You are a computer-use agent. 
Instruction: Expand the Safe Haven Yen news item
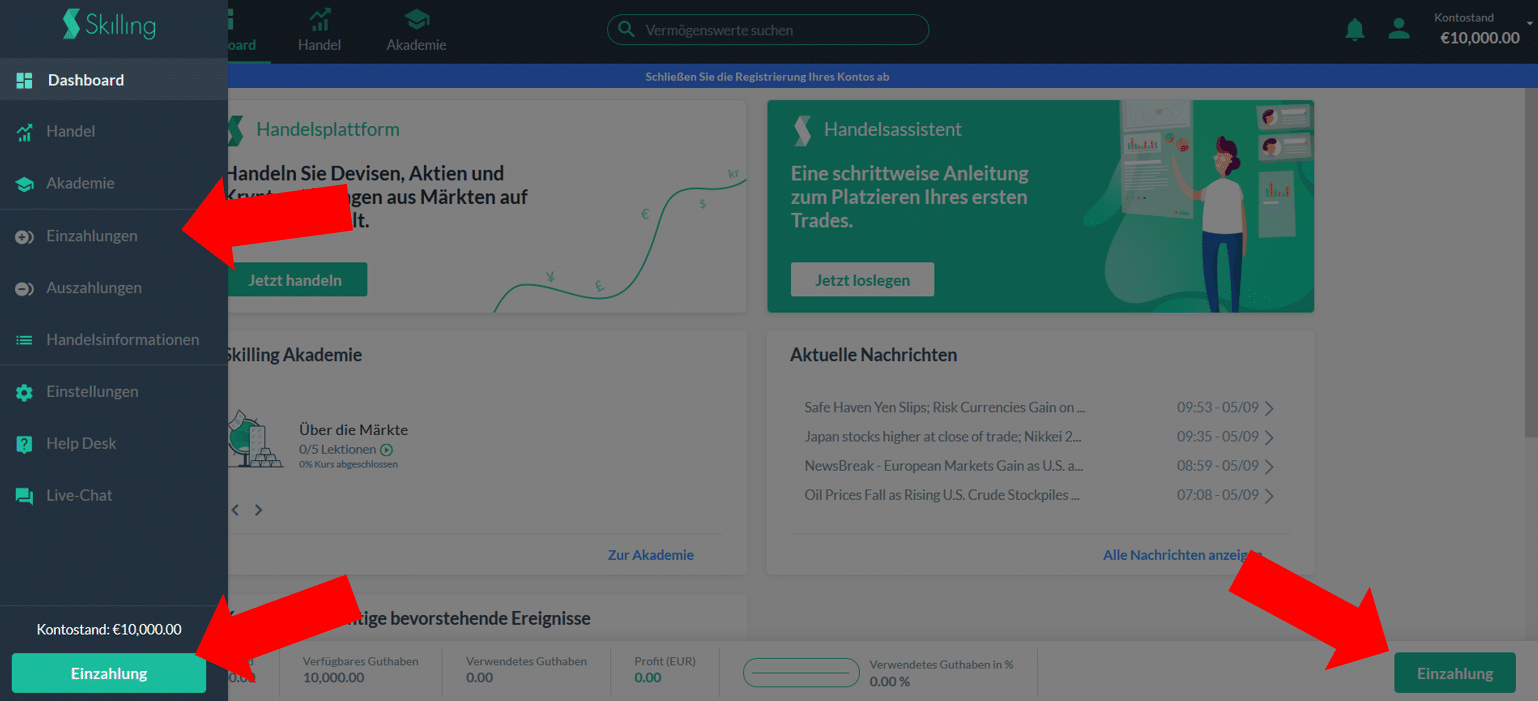pyautogui.click(x=1269, y=408)
